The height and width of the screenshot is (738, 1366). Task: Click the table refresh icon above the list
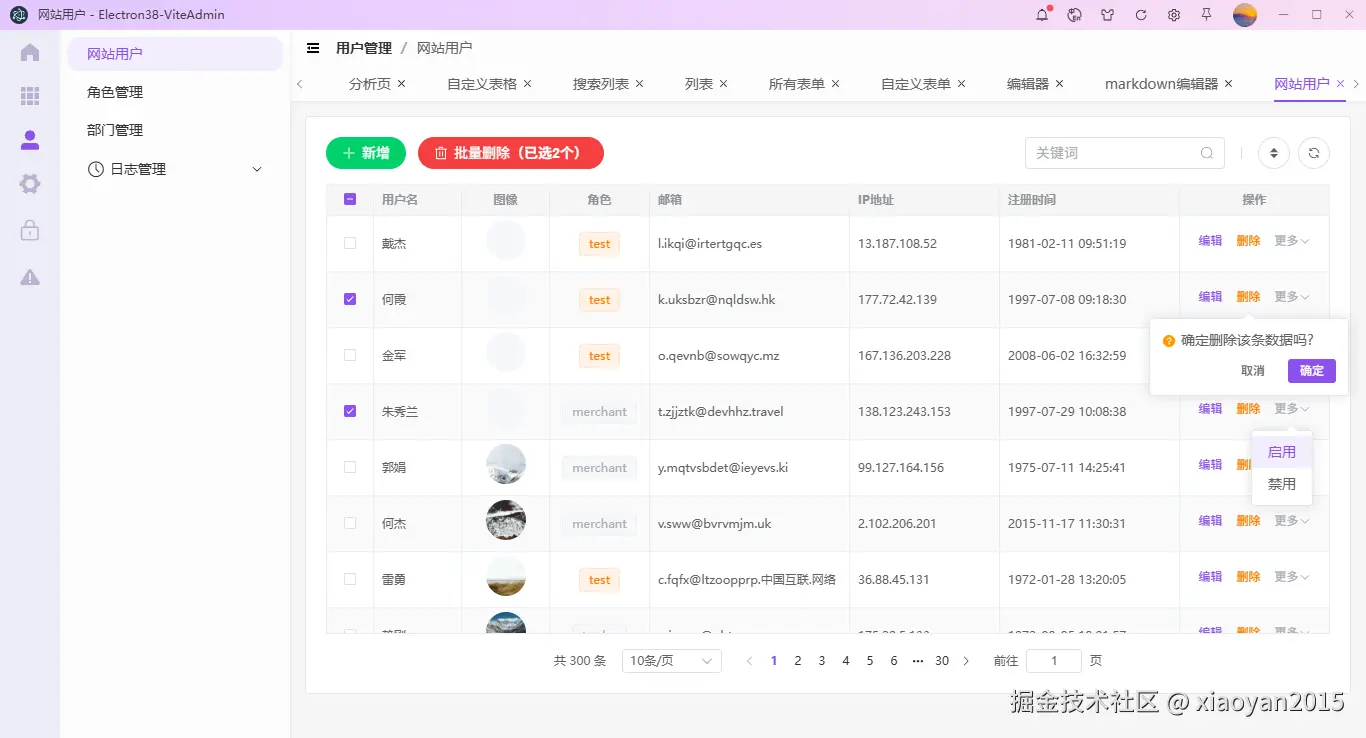[1313, 152]
